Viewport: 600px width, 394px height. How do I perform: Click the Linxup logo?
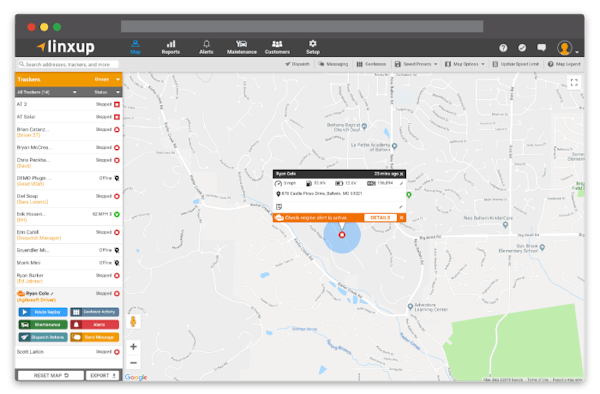click(x=66, y=47)
